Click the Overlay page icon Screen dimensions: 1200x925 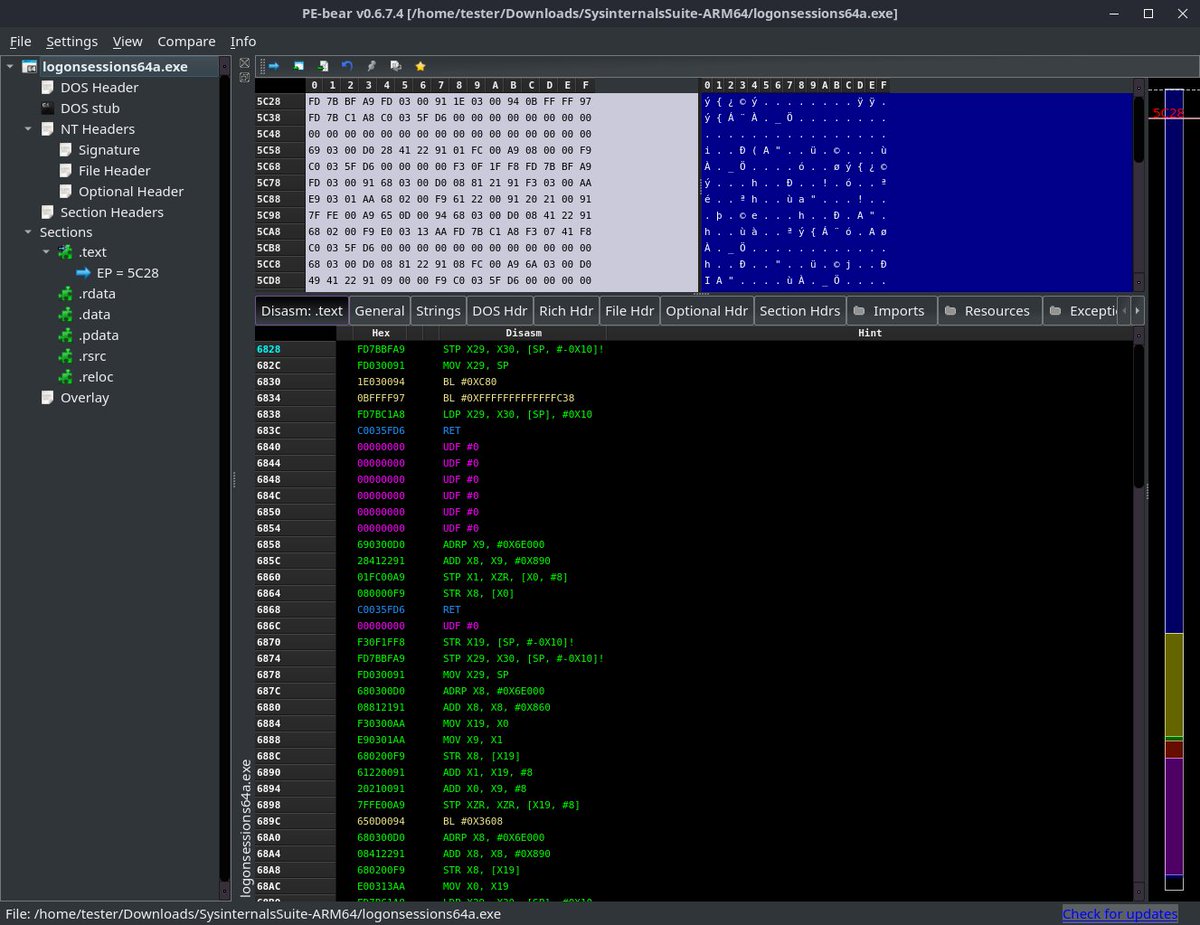pos(48,398)
